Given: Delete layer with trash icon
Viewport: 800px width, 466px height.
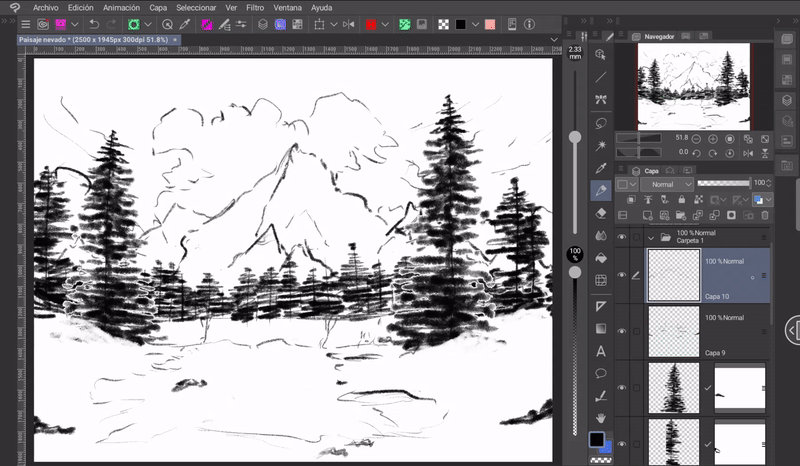Looking at the screenshot, I should 766,215.
